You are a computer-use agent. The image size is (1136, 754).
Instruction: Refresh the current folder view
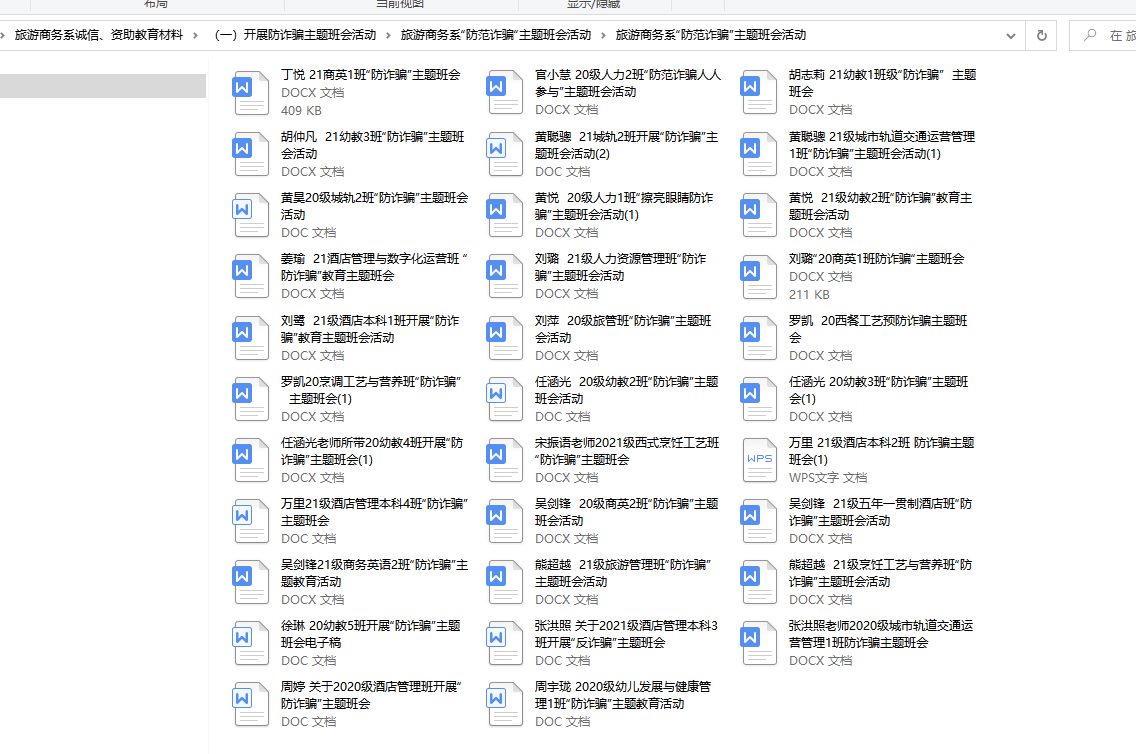pos(1042,35)
